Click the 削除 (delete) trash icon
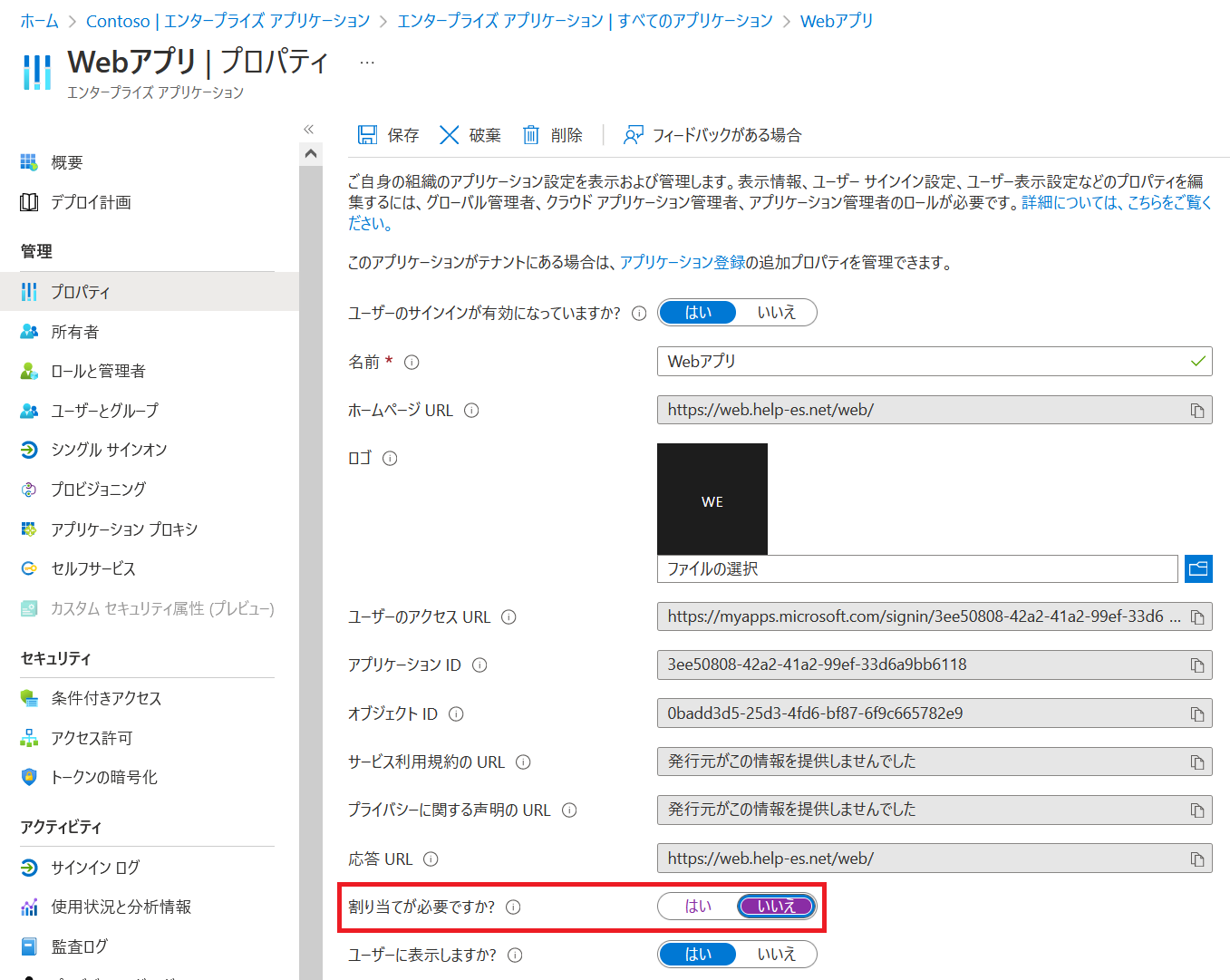1230x980 pixels. coord(530,135)
